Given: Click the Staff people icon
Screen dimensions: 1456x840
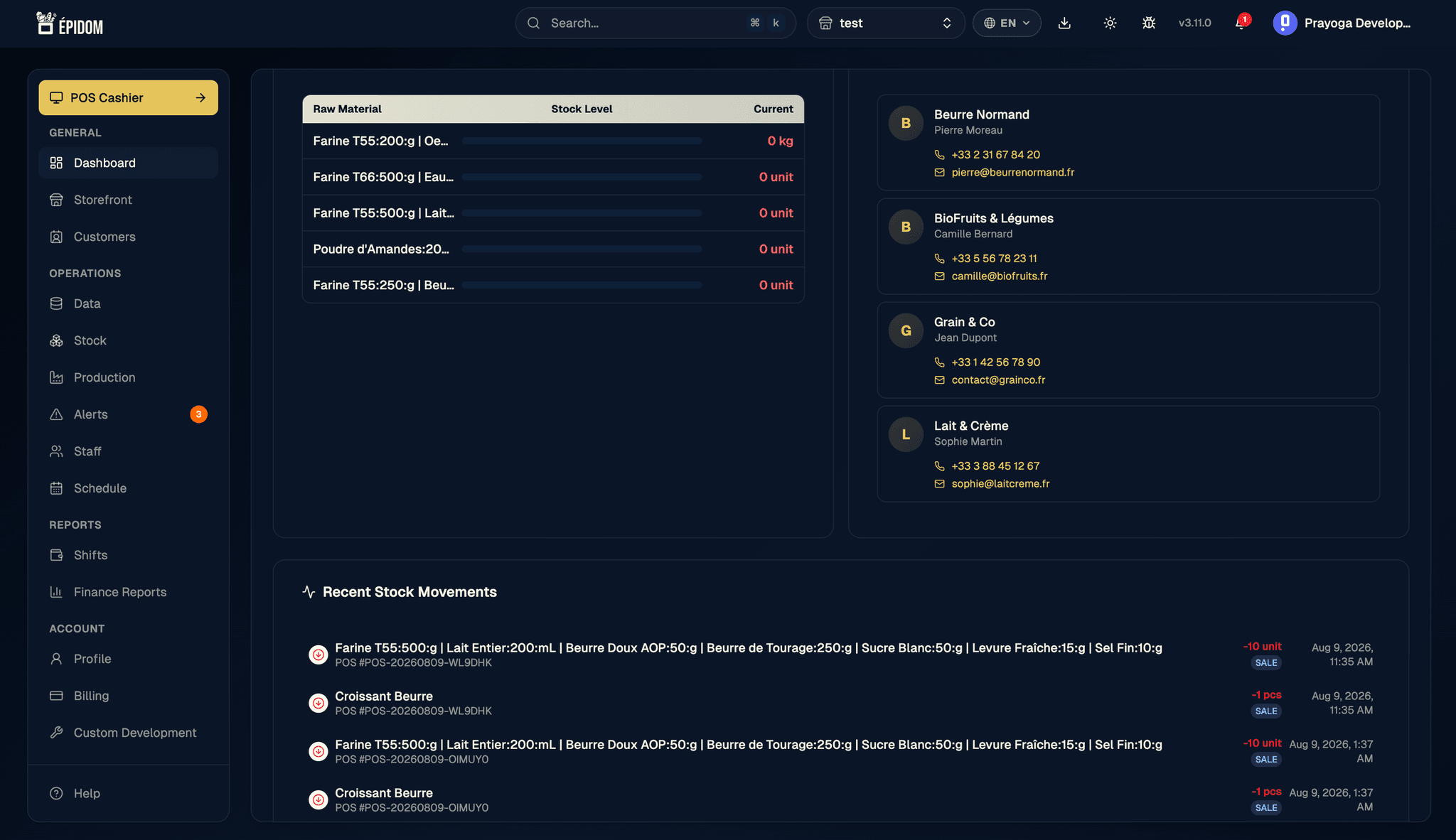Looking at the screenshot, I should (56, 451).
